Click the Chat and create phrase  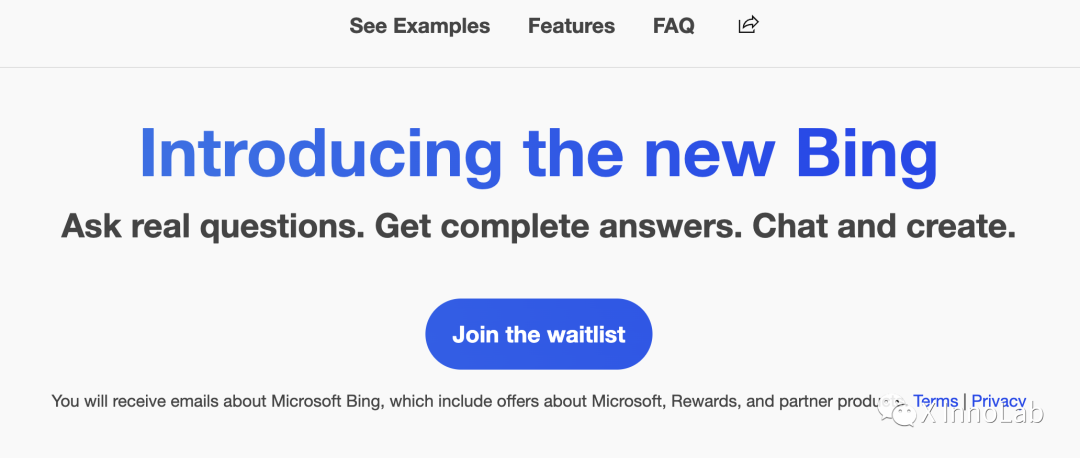pyautogui.click(x=884, y=225)
